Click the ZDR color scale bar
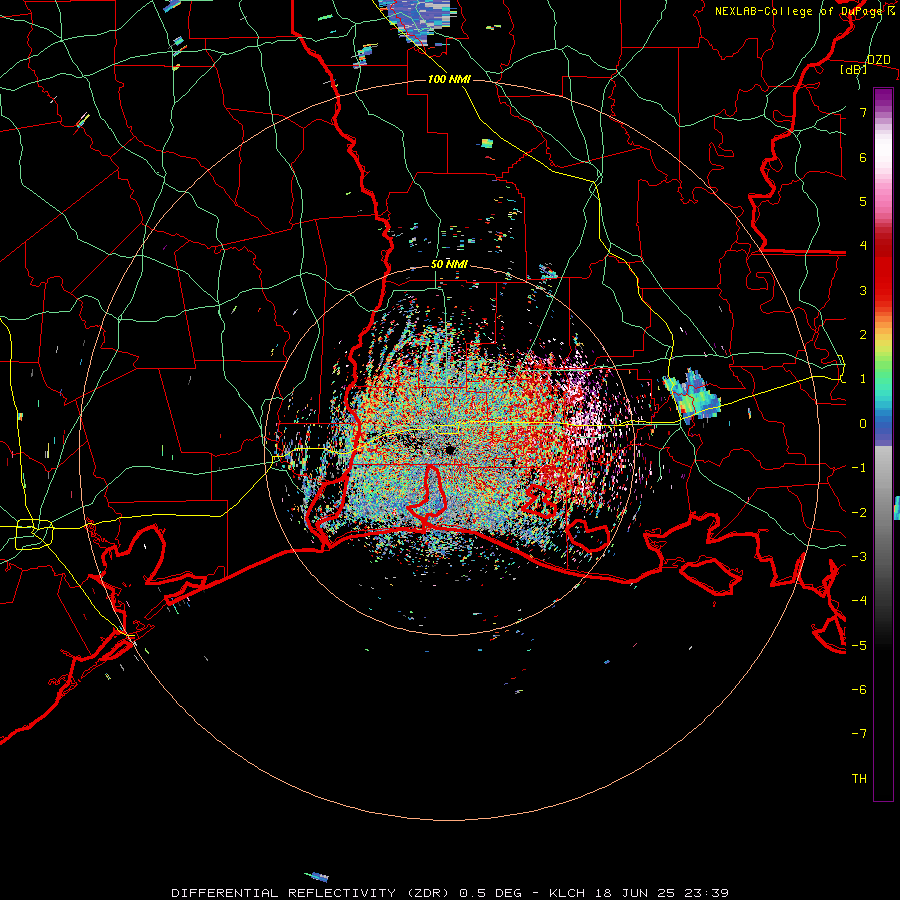This screenshot has width=900, height=900. coord(883,444)
